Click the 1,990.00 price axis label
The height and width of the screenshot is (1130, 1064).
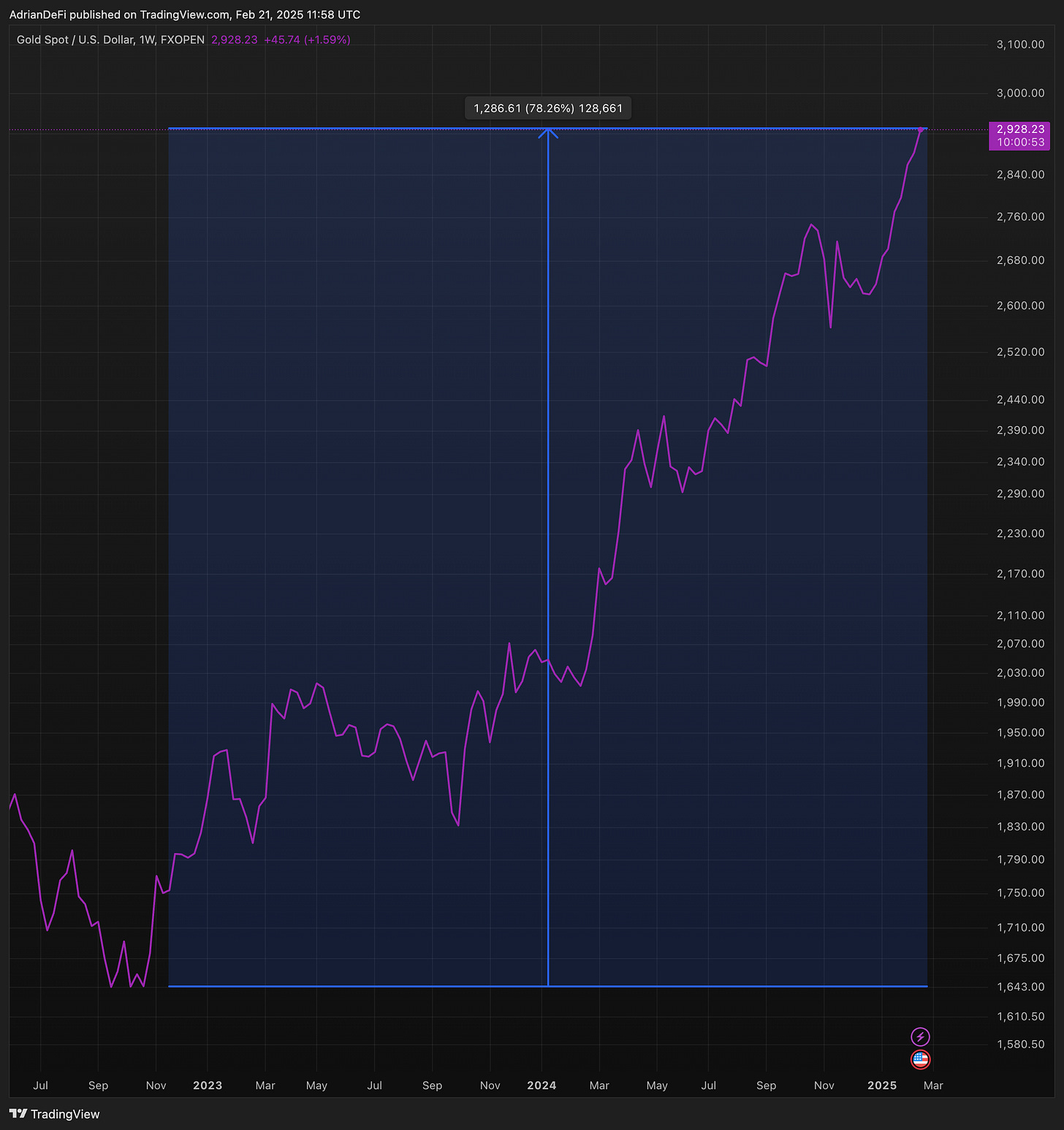(1020, 702)
